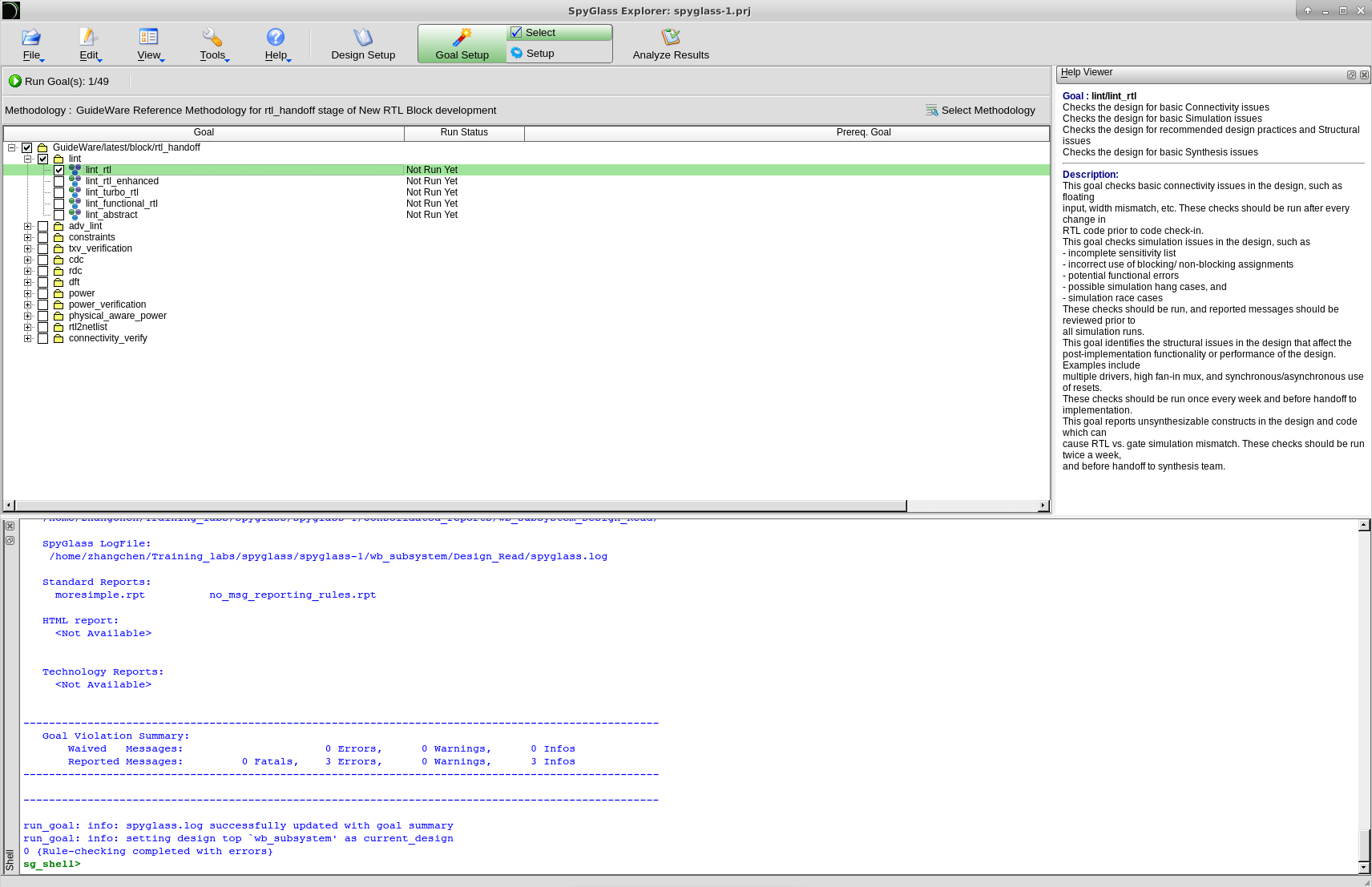
Task: Click the dft folder icon
Action: pos(59,282)
